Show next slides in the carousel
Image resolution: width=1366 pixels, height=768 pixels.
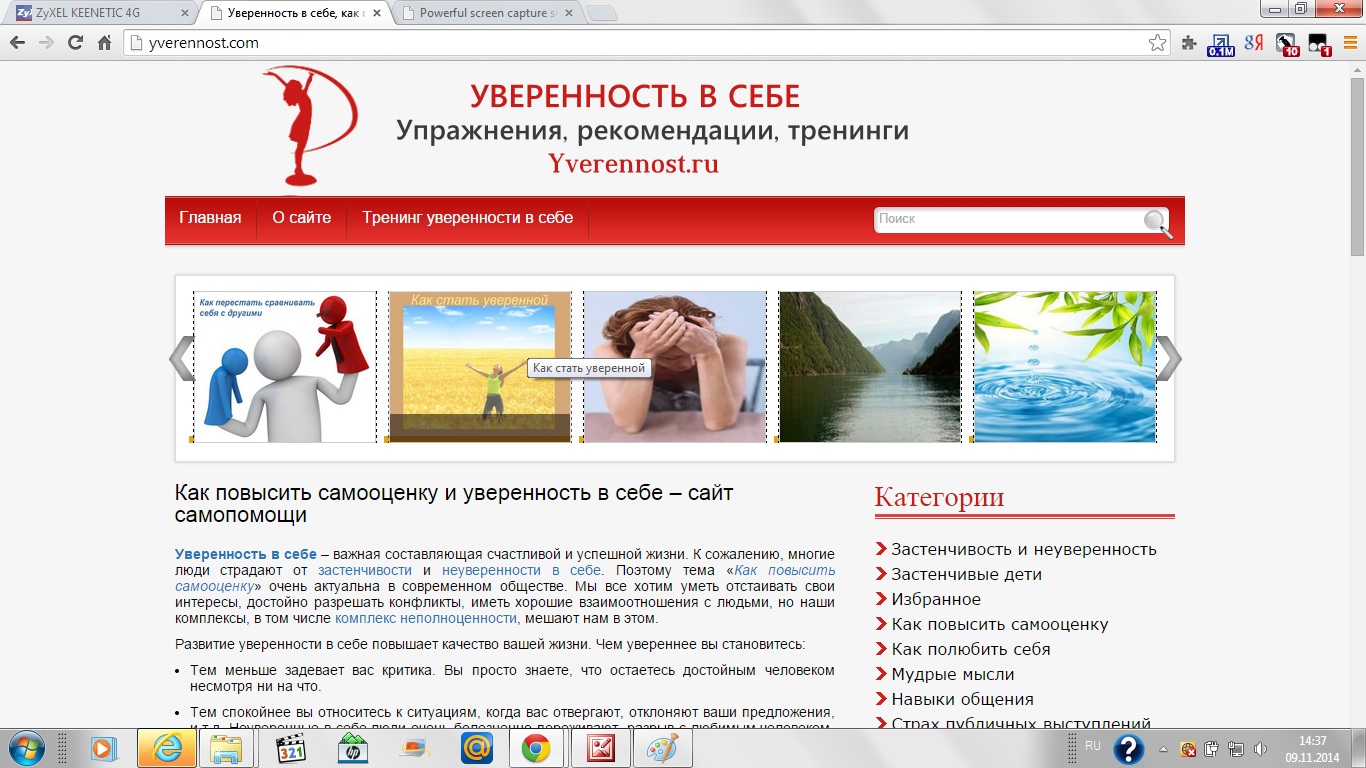[x=1169, y=359]
